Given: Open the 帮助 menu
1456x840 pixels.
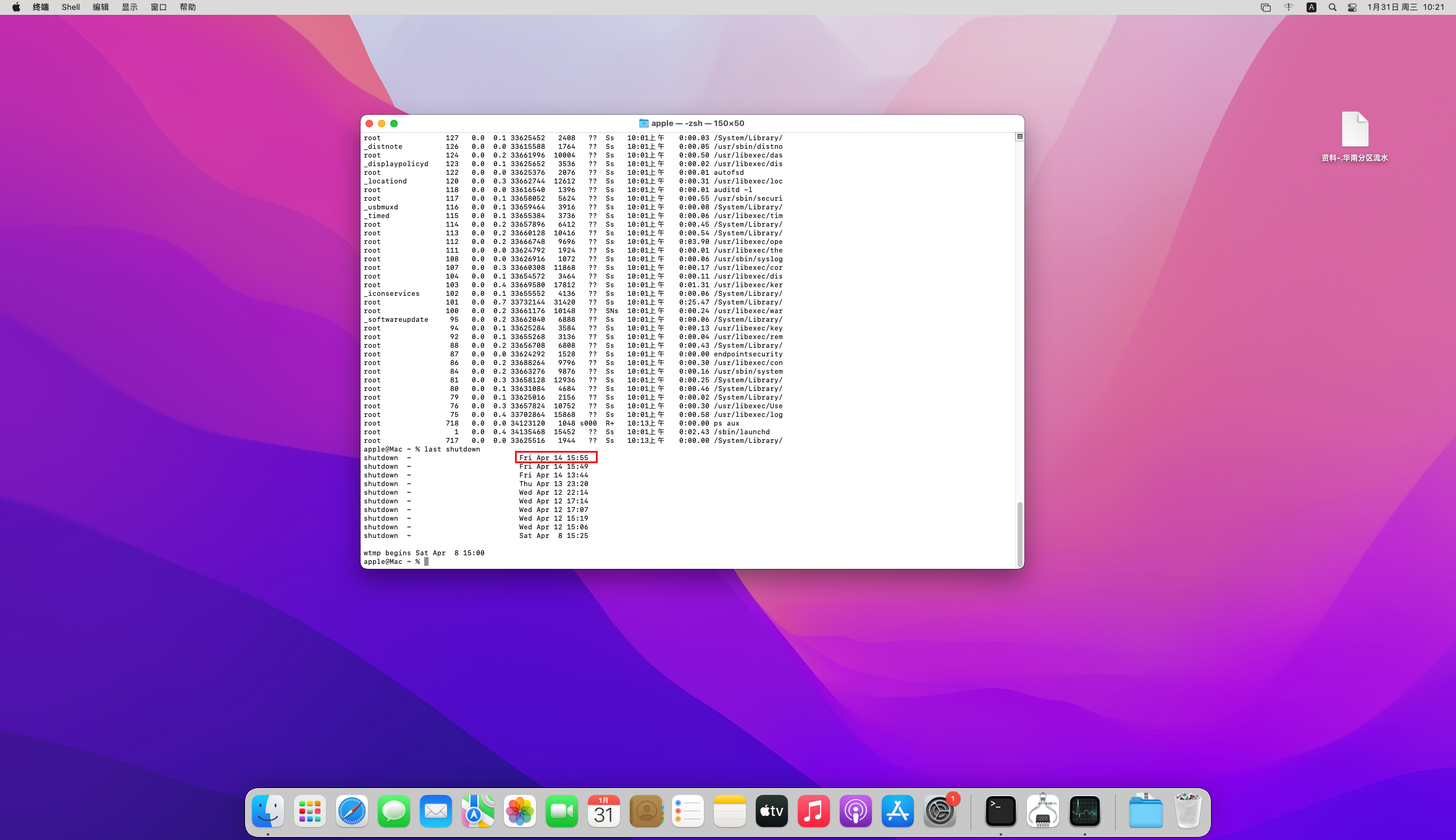Looking at the screenshot, I should tap(188, 7).
